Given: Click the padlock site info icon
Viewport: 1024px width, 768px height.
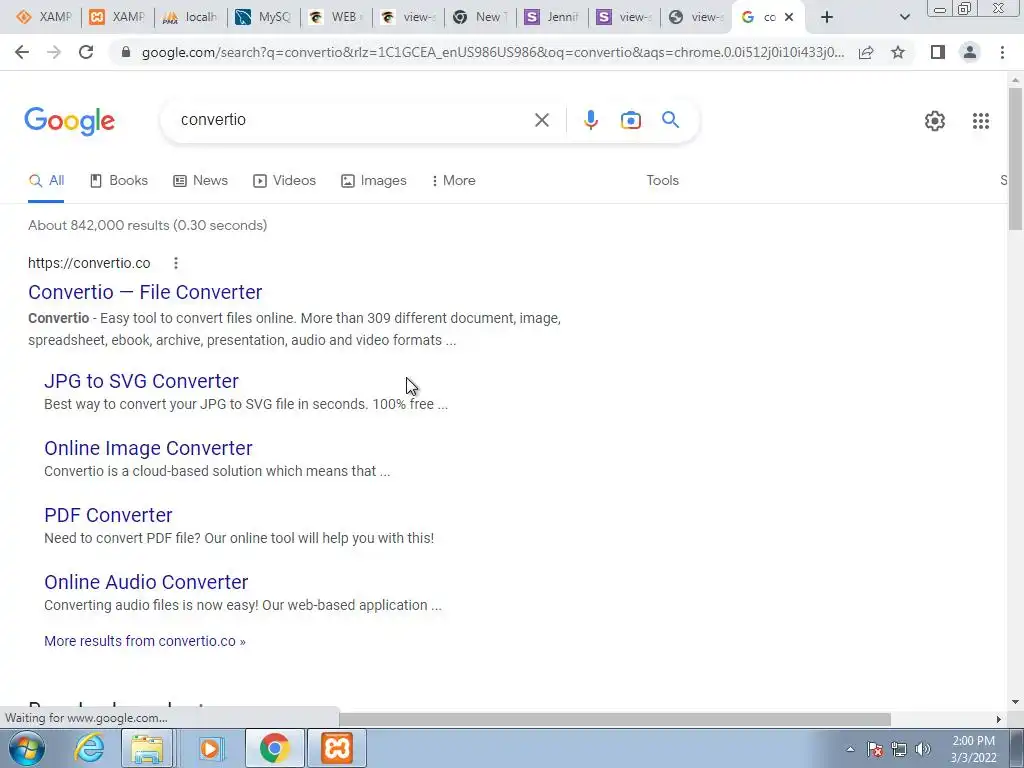Looking at the screenshot, I should [126, 52].
